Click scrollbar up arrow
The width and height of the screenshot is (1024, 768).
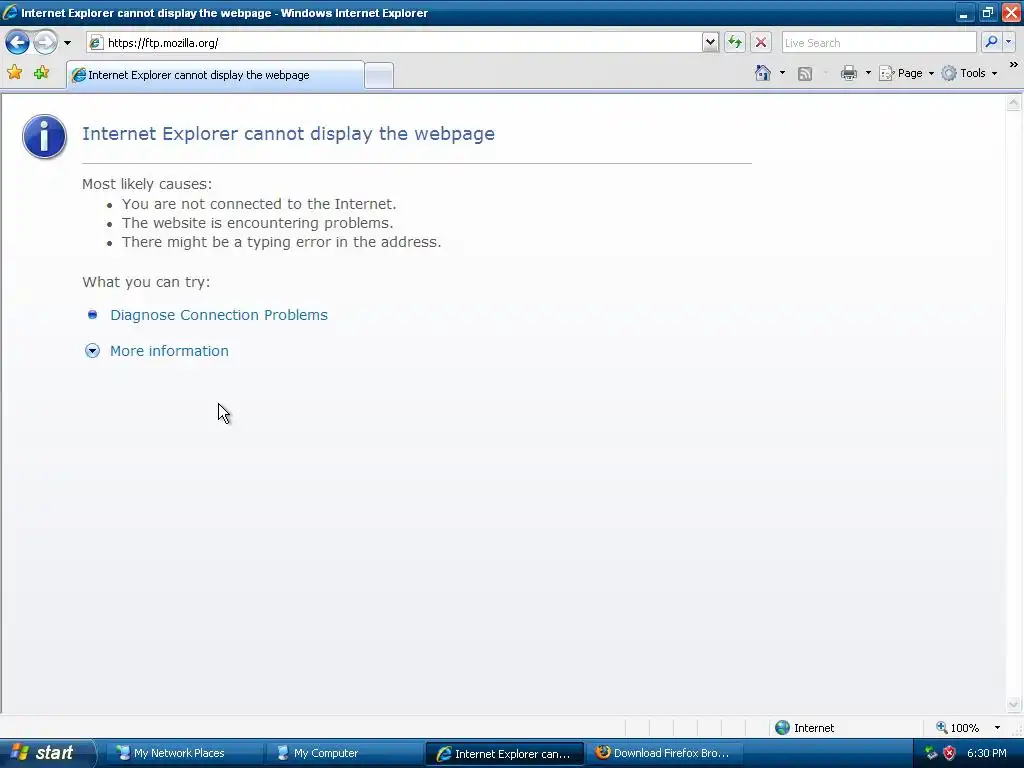coord(1014,103)
